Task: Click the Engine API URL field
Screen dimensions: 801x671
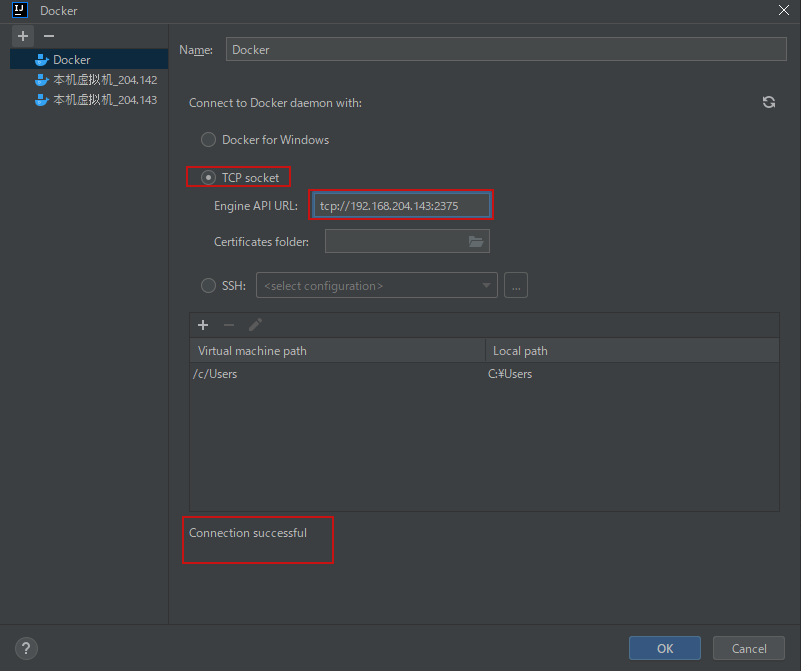Action: [x=402, y=205]
